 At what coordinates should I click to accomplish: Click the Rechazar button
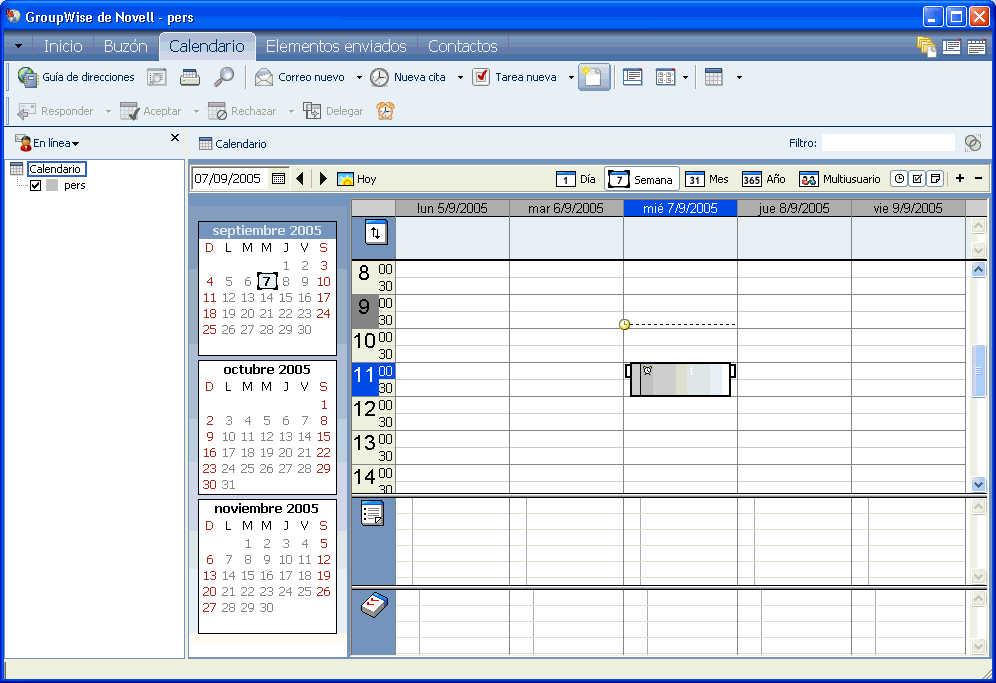coord(242,111)
